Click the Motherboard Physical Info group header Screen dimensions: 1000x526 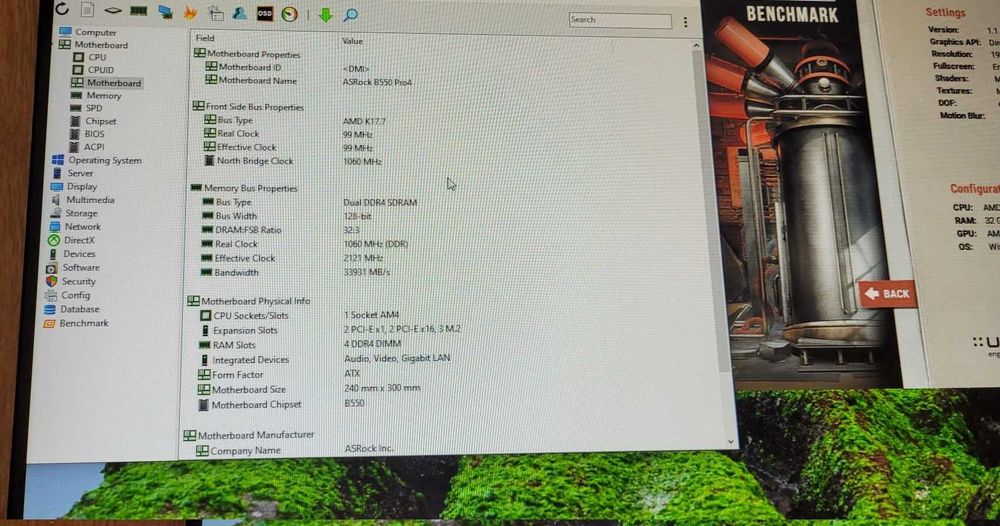249,301
